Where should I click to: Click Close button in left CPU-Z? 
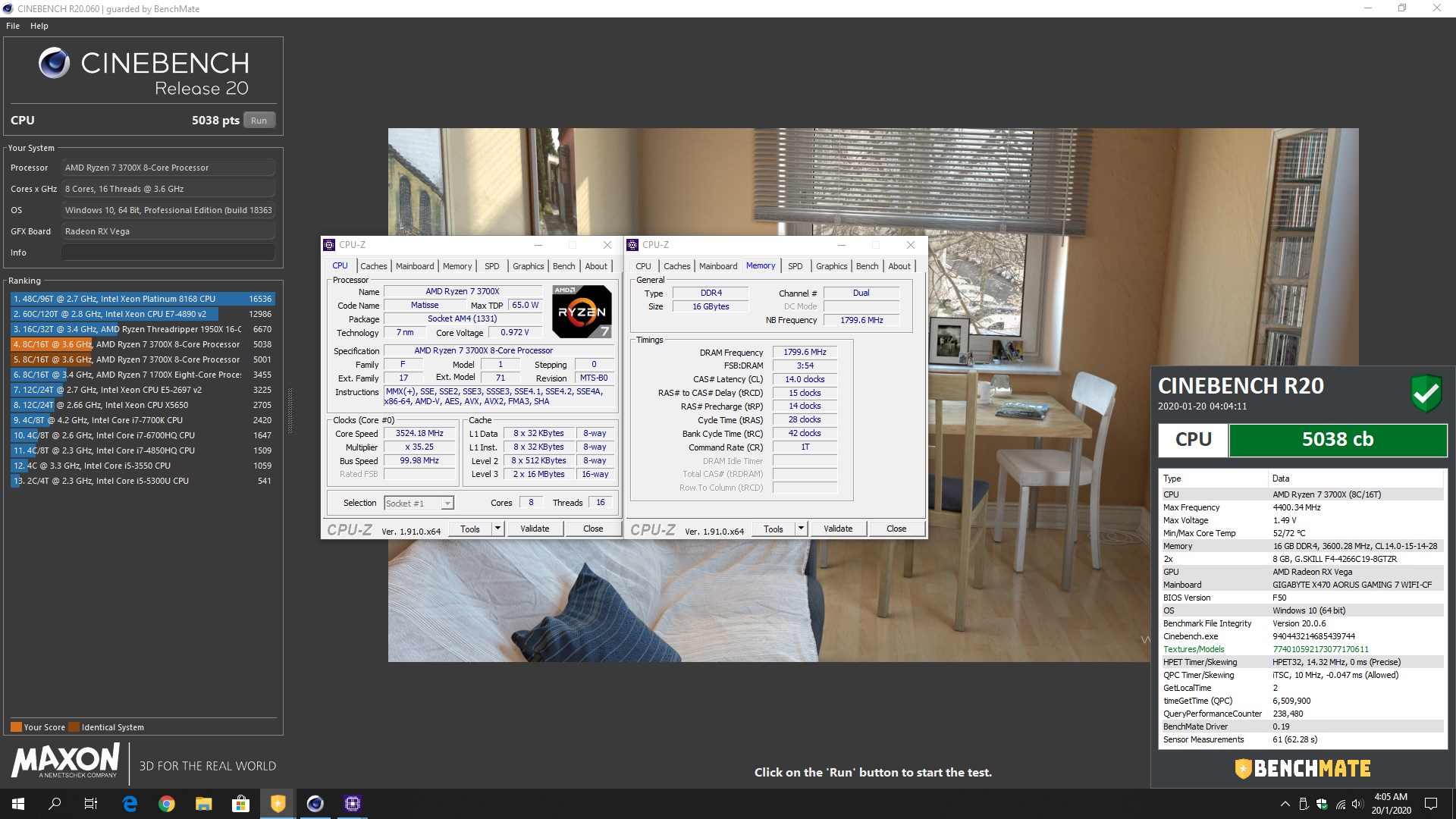[x=593, y=529]
